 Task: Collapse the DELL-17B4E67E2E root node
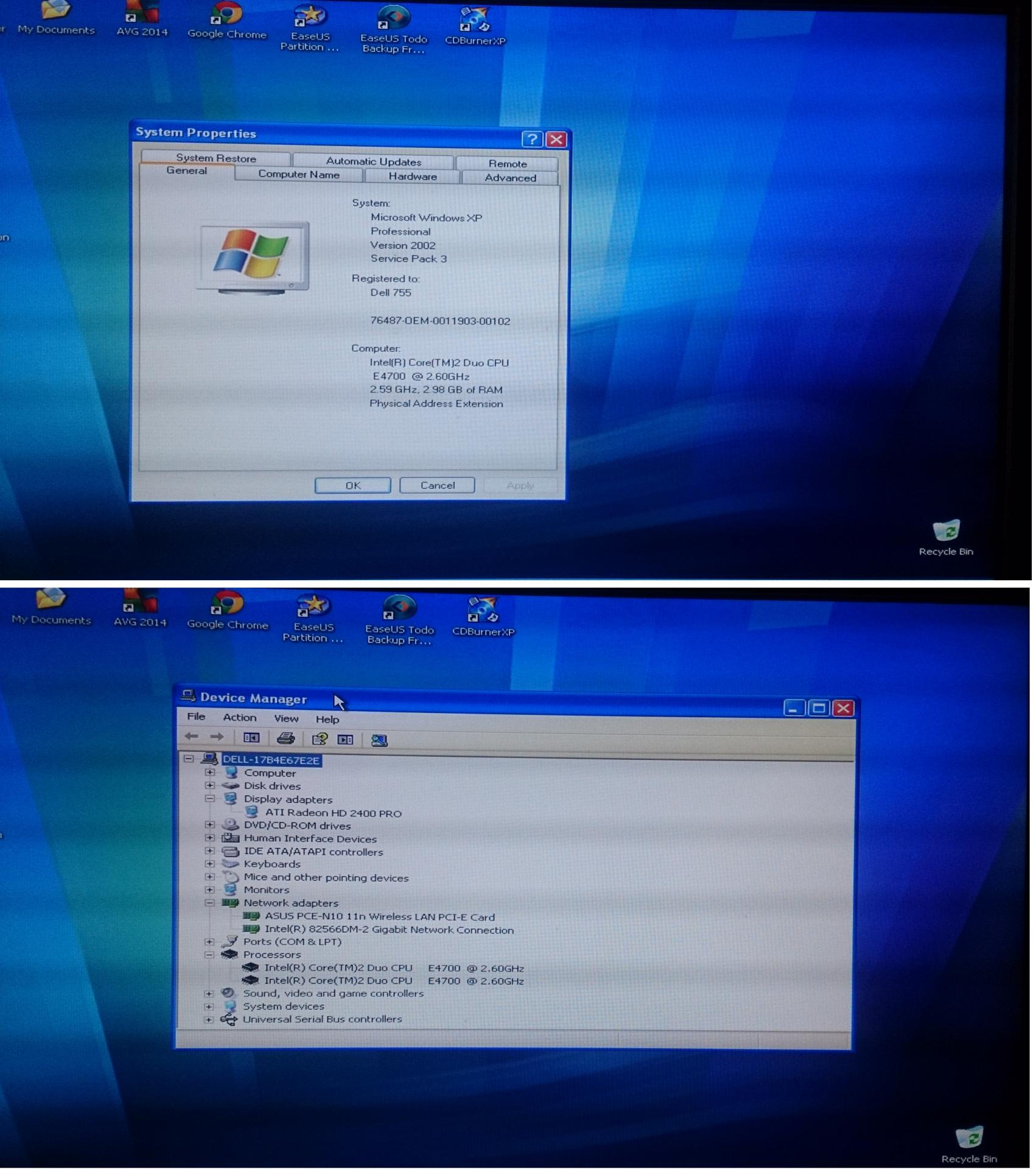[189, 759]
